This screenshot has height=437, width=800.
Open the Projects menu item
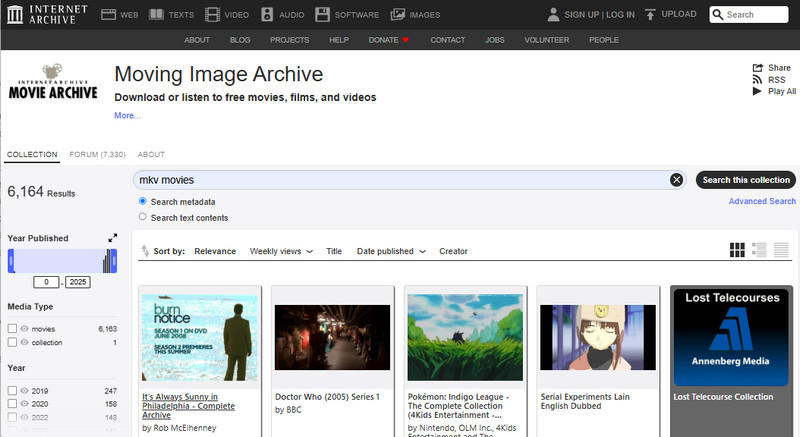(289, 40)
